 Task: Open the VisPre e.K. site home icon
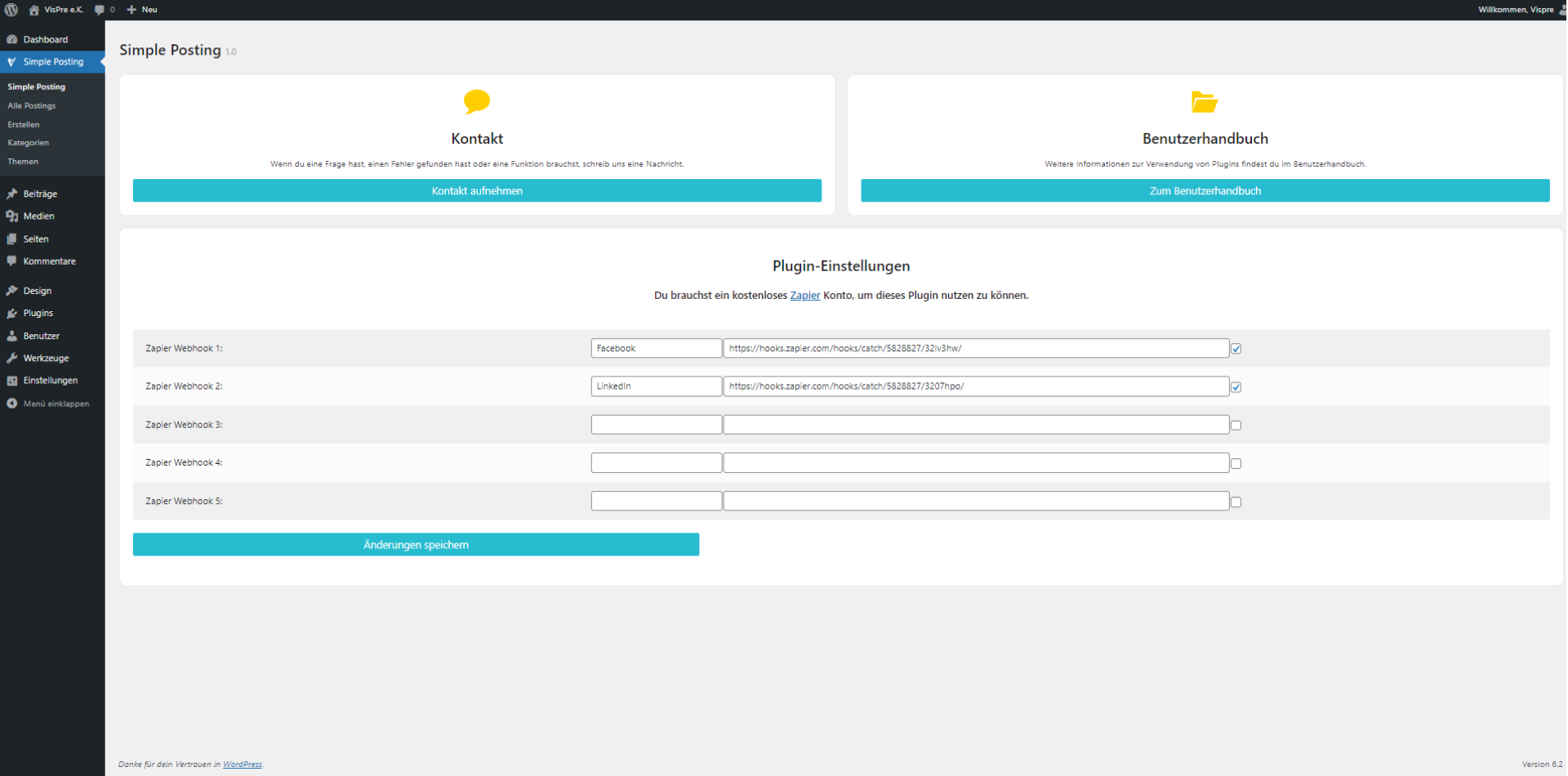point(33,10)
